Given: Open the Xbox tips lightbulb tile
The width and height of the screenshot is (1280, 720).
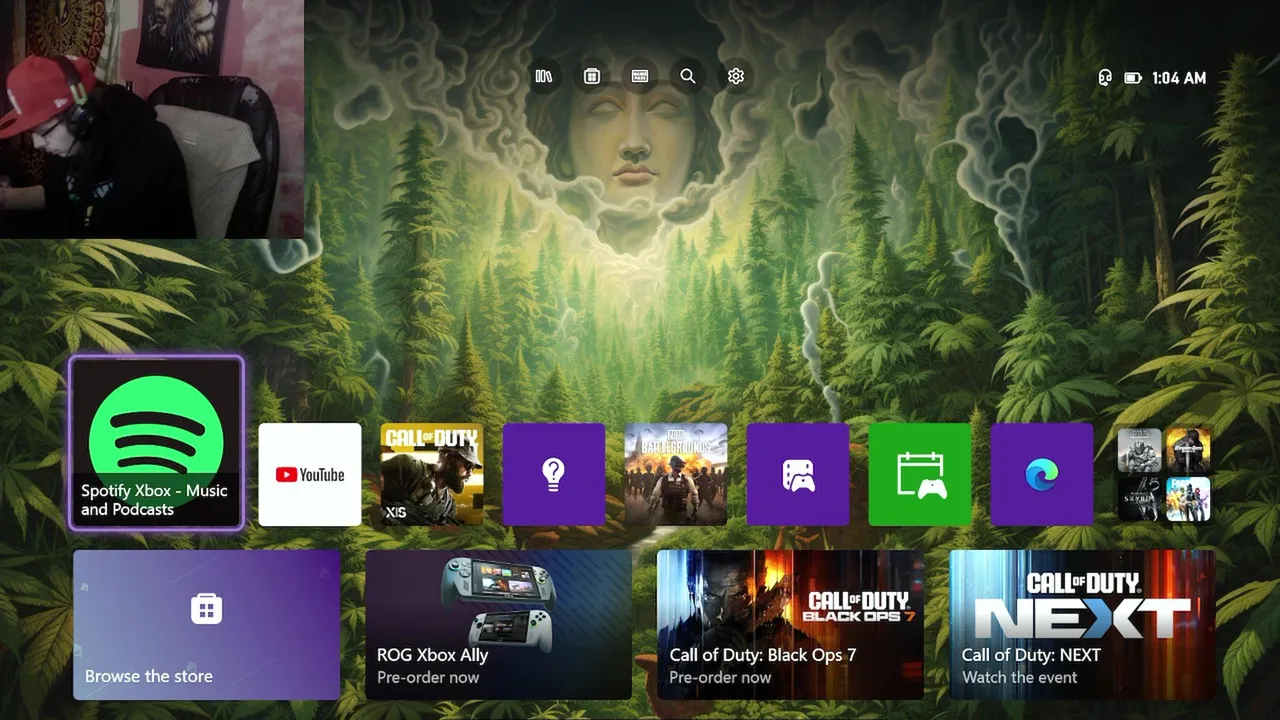Looking at the screenshot, I should point(554,474).
